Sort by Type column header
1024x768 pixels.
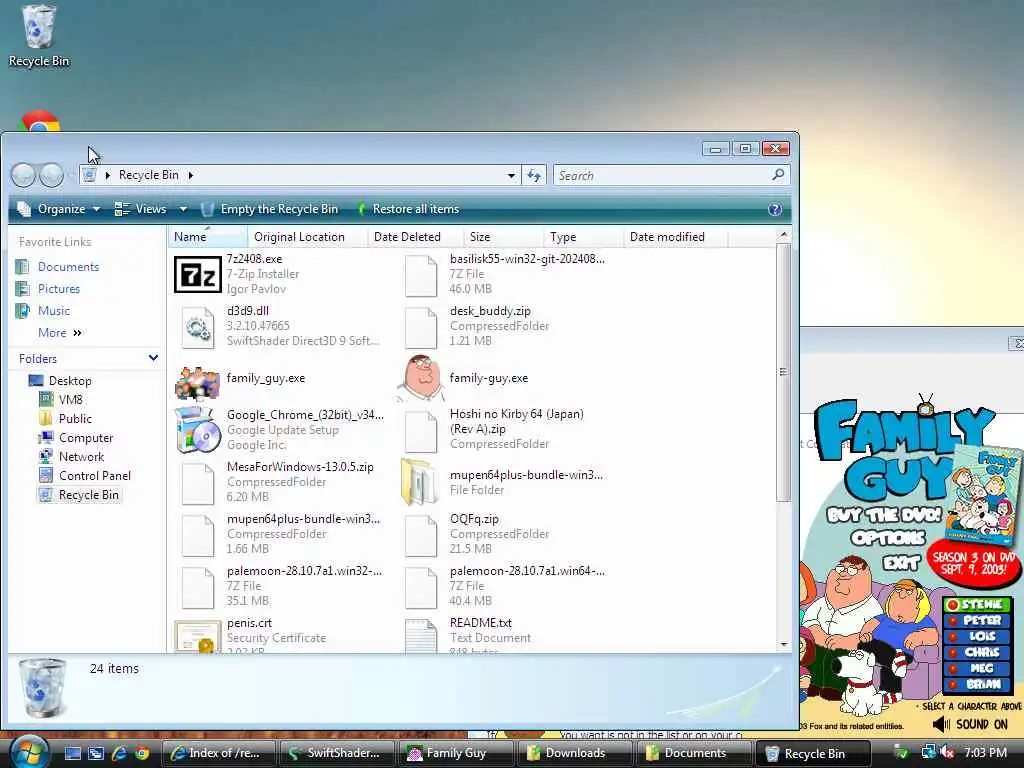[x=584, y=236]
